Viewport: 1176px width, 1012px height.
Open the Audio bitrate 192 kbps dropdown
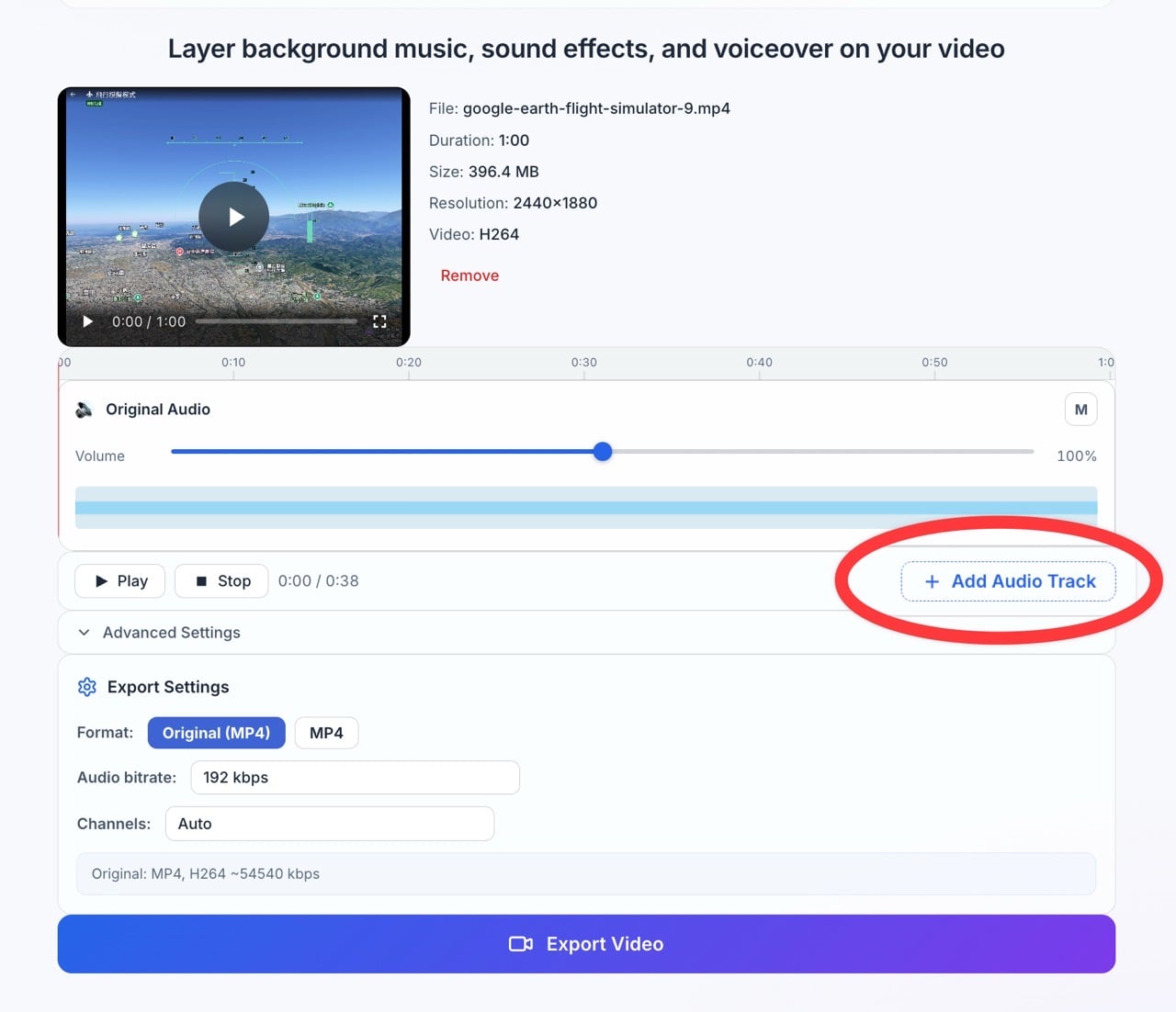coord(355,778)
